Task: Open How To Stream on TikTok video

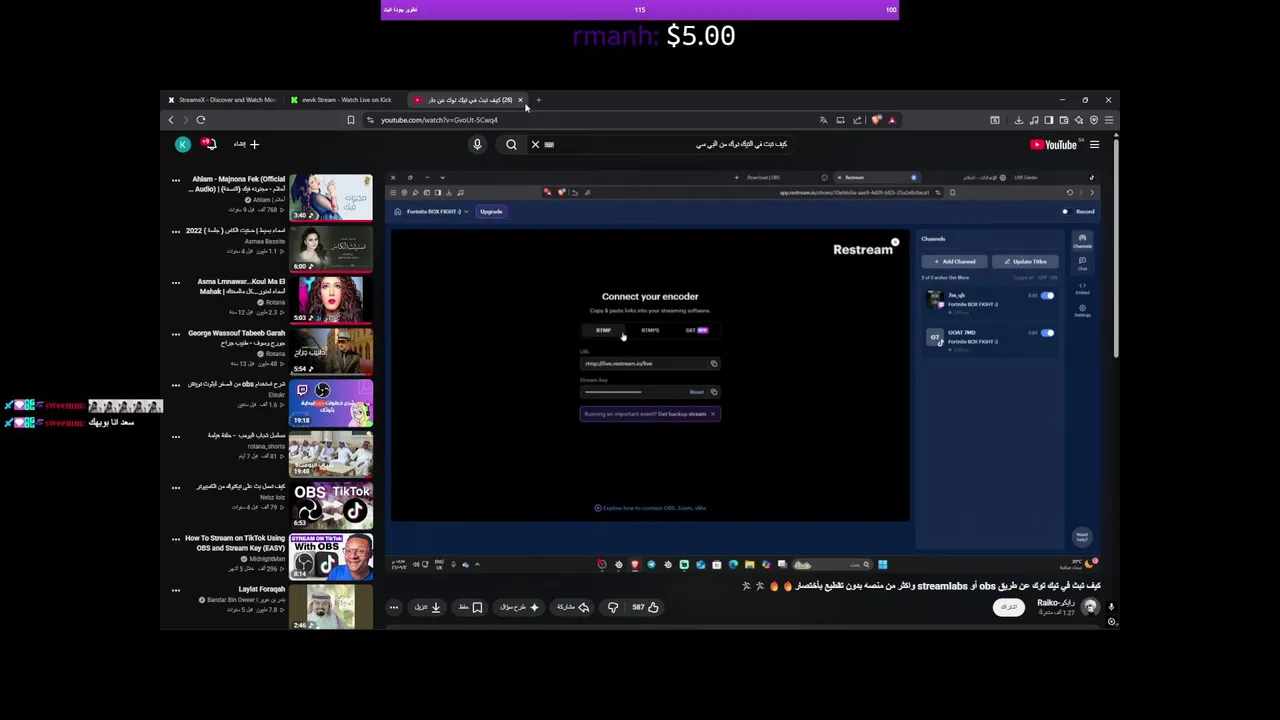Action: 331,557
